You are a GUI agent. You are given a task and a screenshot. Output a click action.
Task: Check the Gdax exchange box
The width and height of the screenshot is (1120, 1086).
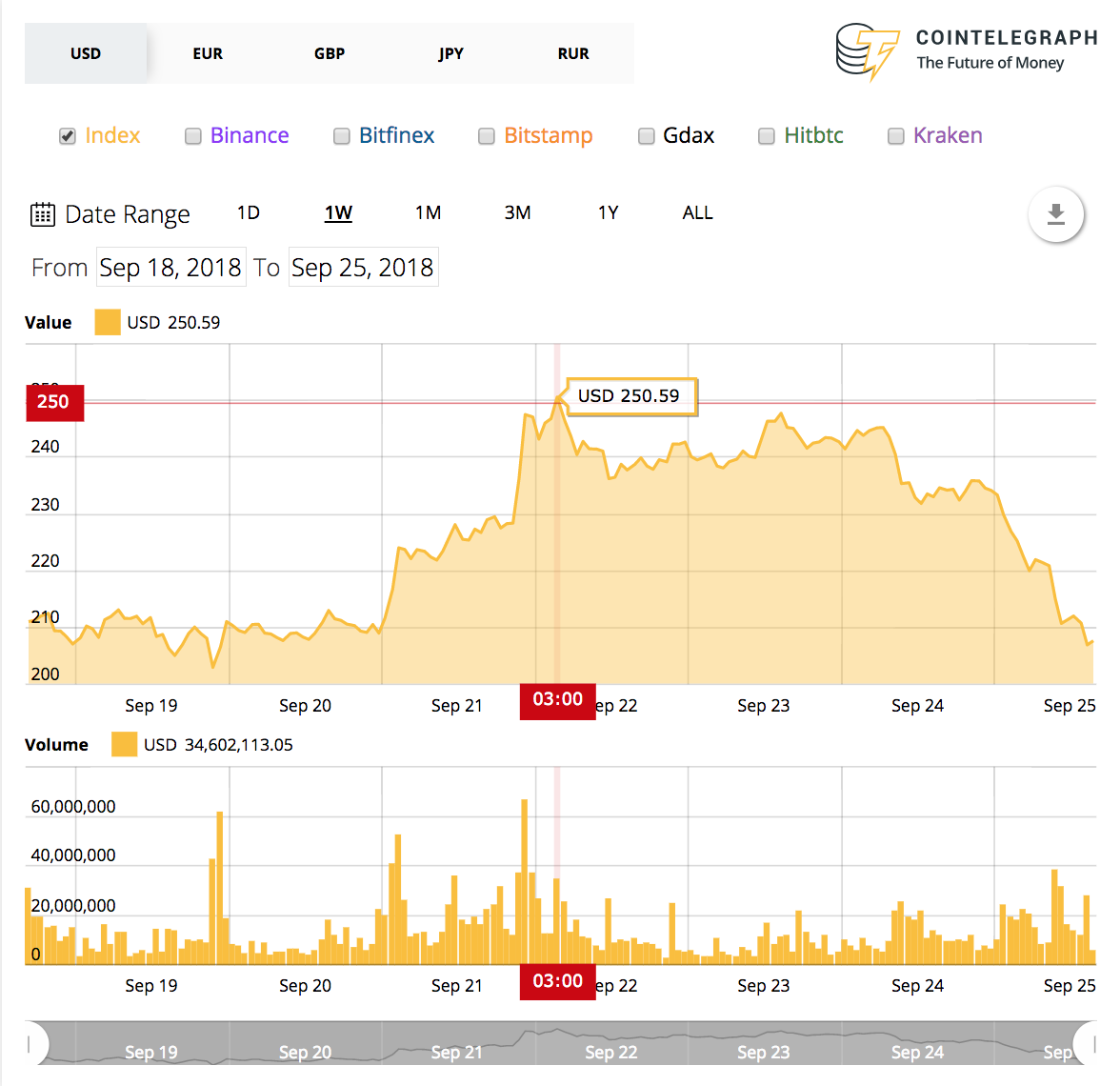647,135
